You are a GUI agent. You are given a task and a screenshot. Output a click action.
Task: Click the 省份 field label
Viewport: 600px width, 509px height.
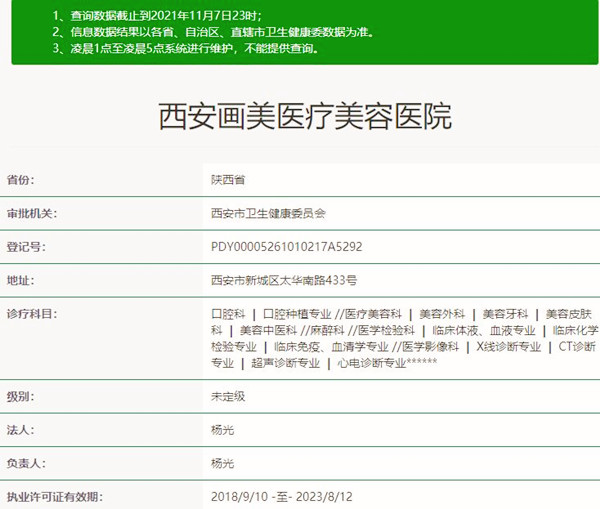(20, 180)
